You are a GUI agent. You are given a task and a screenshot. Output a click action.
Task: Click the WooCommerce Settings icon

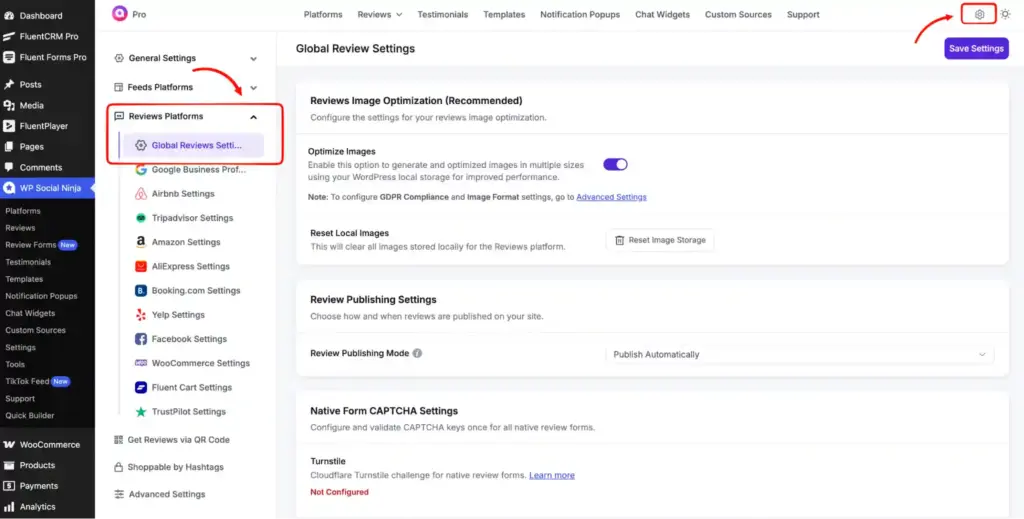[140, 363]
